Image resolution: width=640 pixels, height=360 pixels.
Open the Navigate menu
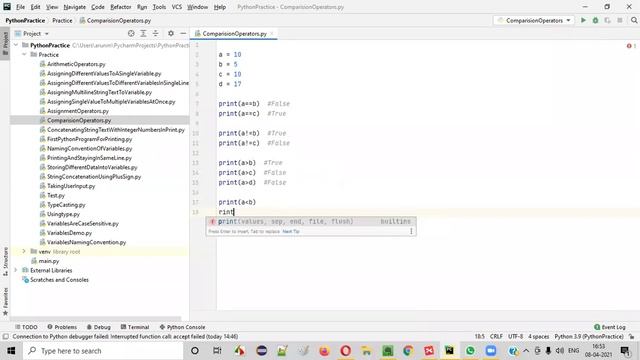coord(75,7)
